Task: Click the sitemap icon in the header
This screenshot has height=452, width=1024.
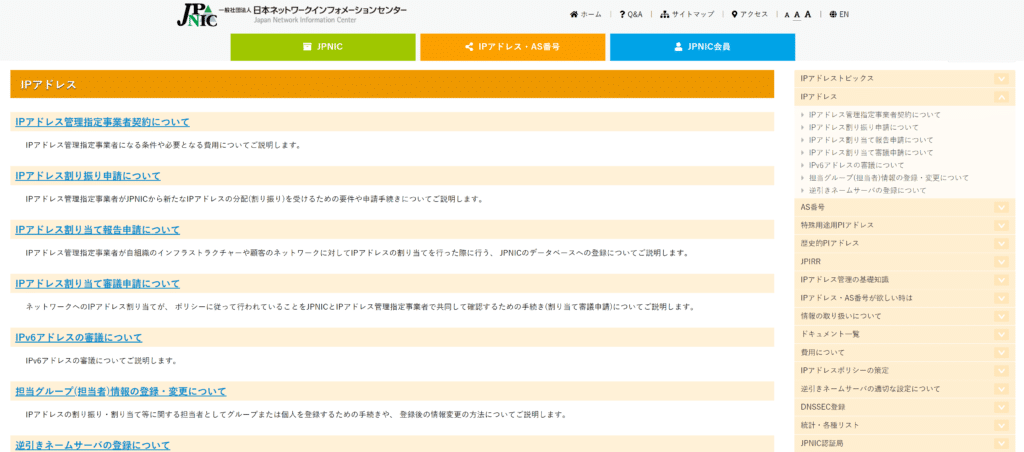Action: 665,14
